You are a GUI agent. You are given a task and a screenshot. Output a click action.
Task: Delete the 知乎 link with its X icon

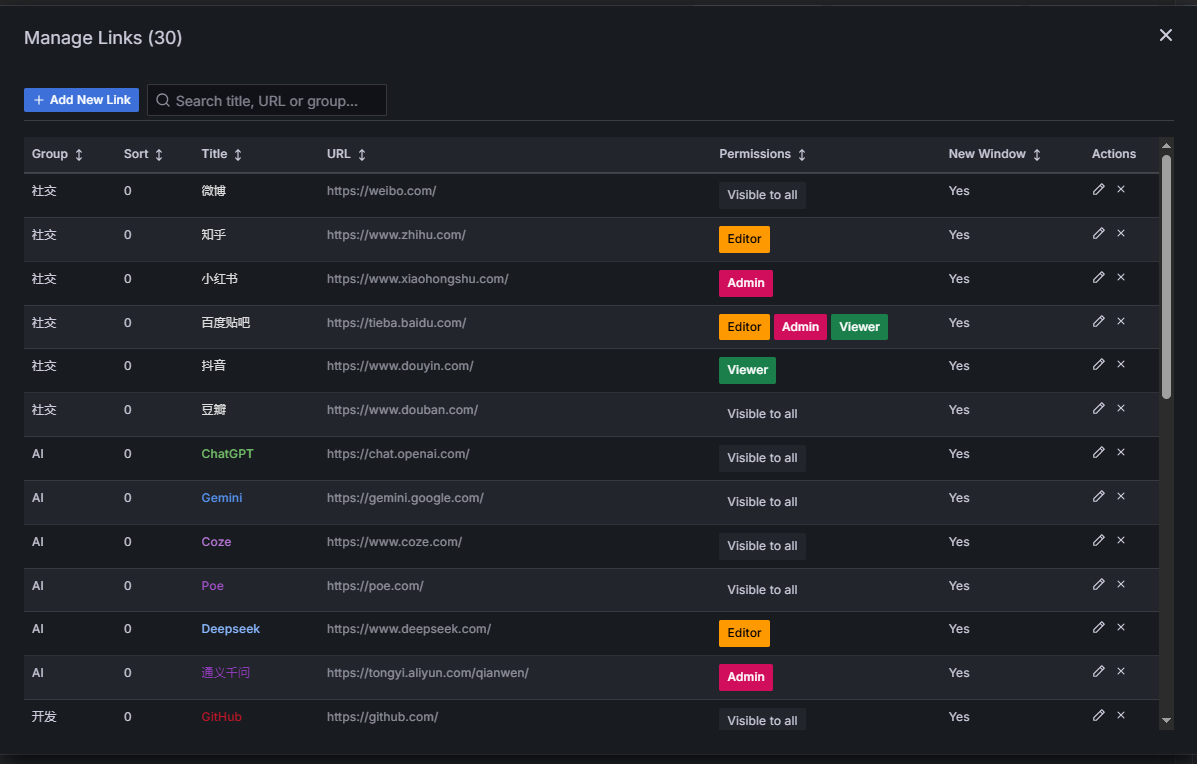click(x=1121, y=233)
